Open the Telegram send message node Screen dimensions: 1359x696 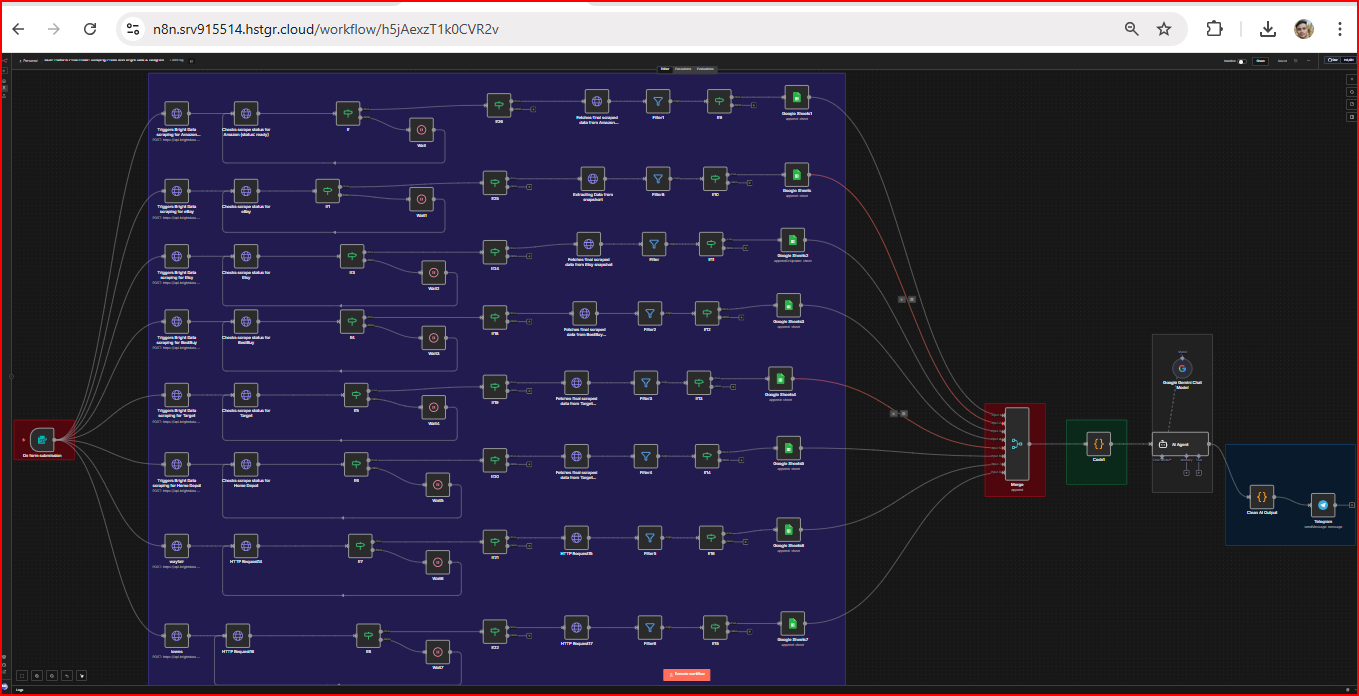coord(1323,506)
